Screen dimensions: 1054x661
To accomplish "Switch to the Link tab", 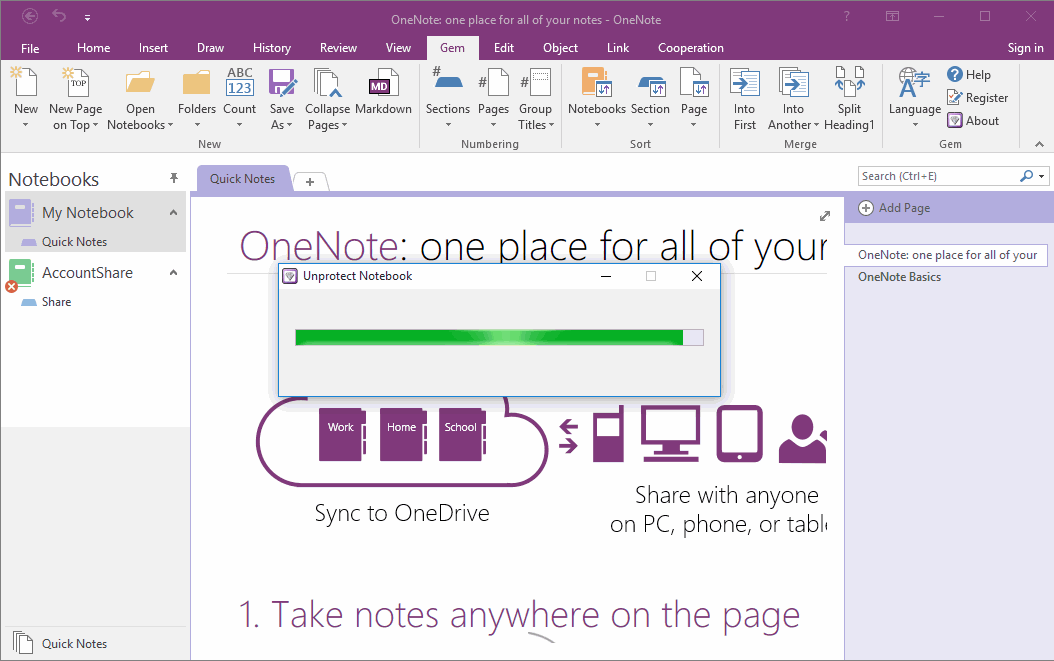I will click(618, 48).
